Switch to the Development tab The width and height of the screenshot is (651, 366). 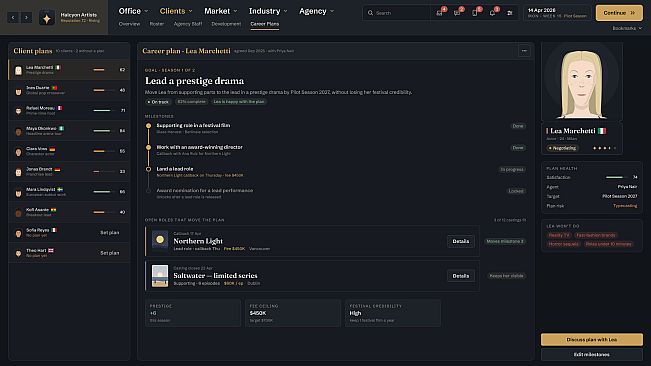[x=226, y=24]
